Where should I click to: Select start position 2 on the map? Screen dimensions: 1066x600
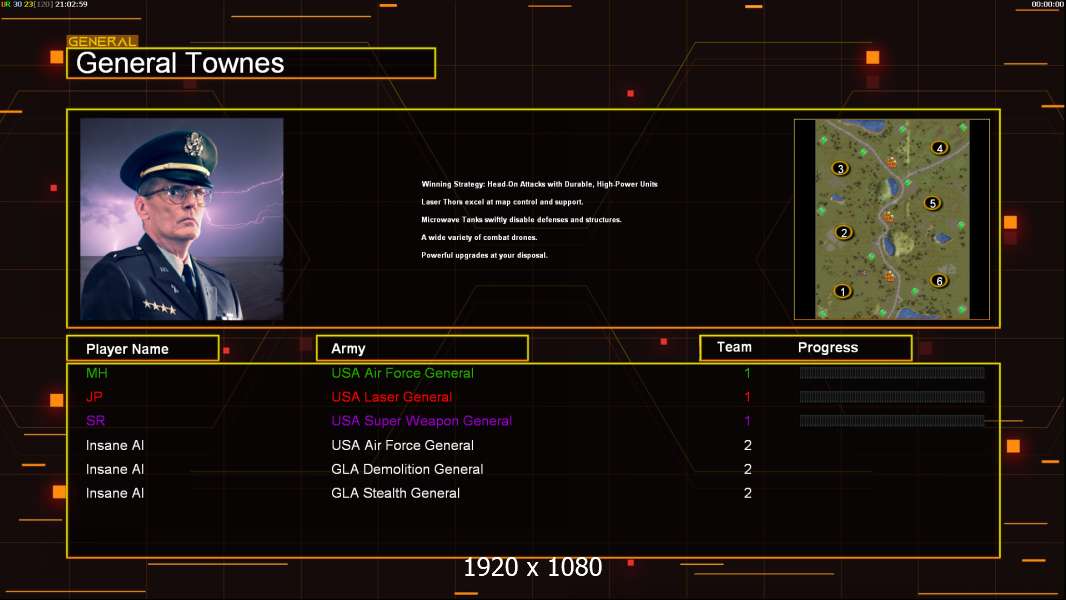tap(844, 232)
